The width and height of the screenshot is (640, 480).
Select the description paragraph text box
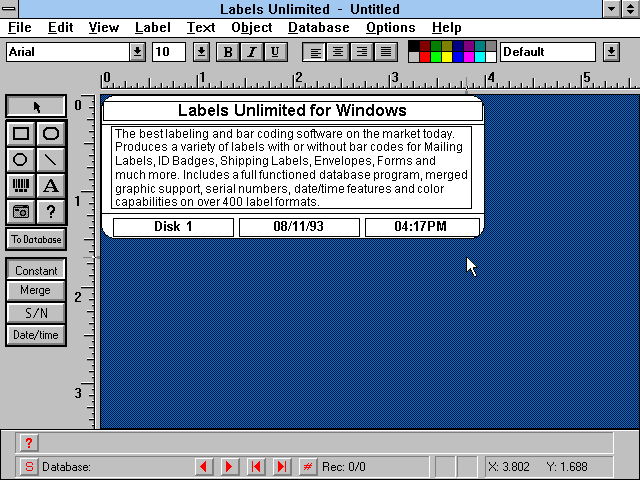pos(291,167)
